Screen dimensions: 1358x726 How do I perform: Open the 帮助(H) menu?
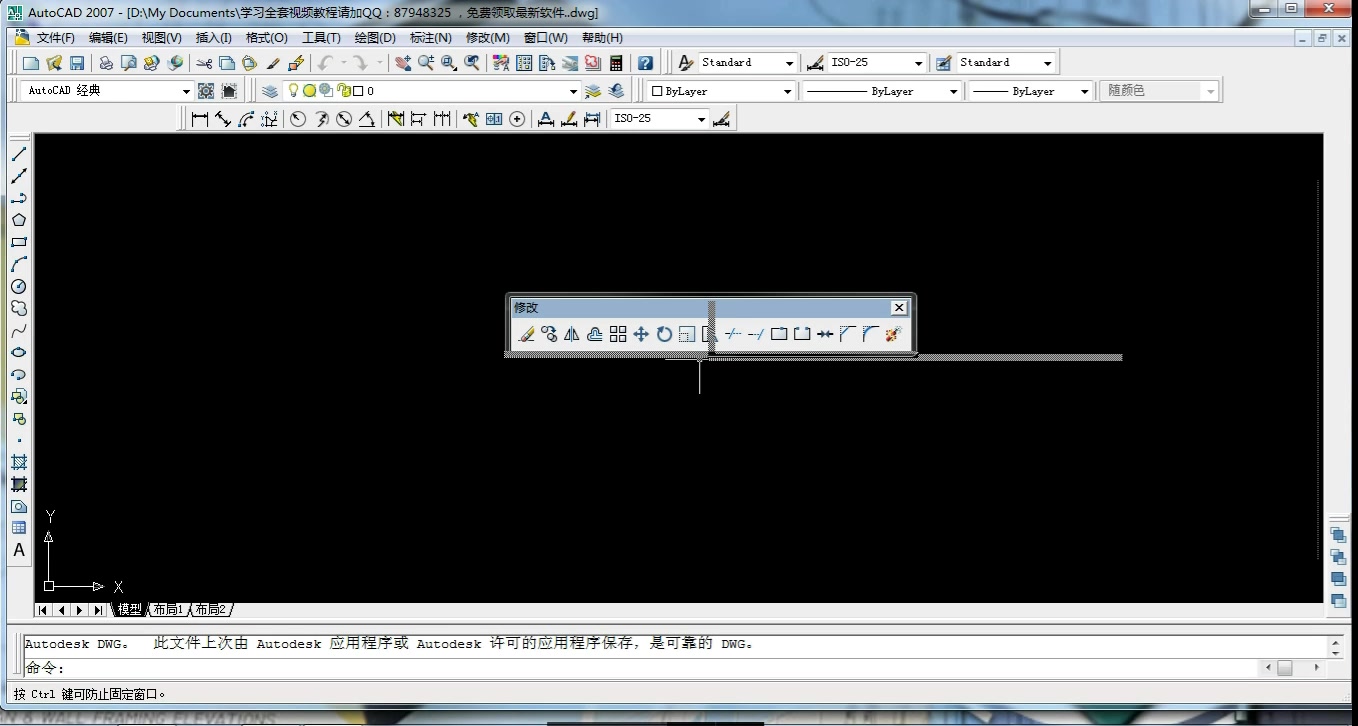(x=602, y=38)
